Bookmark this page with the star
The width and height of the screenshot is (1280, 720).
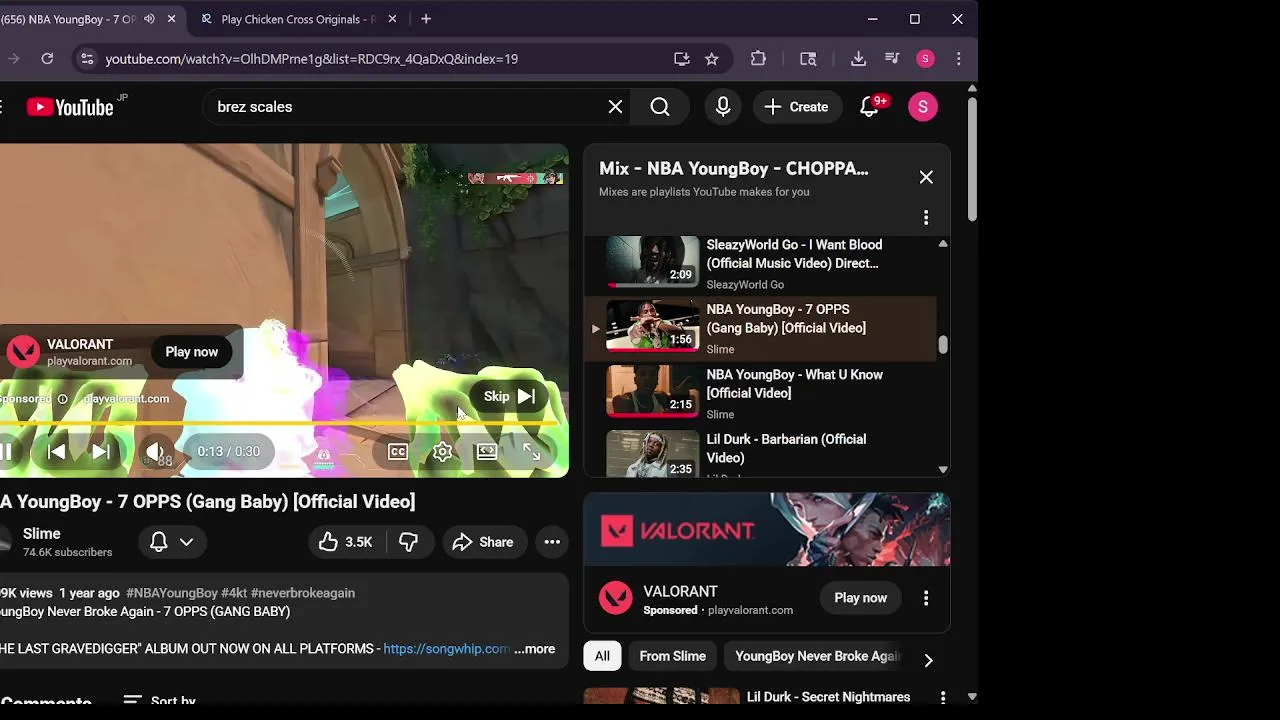(711, 59)
